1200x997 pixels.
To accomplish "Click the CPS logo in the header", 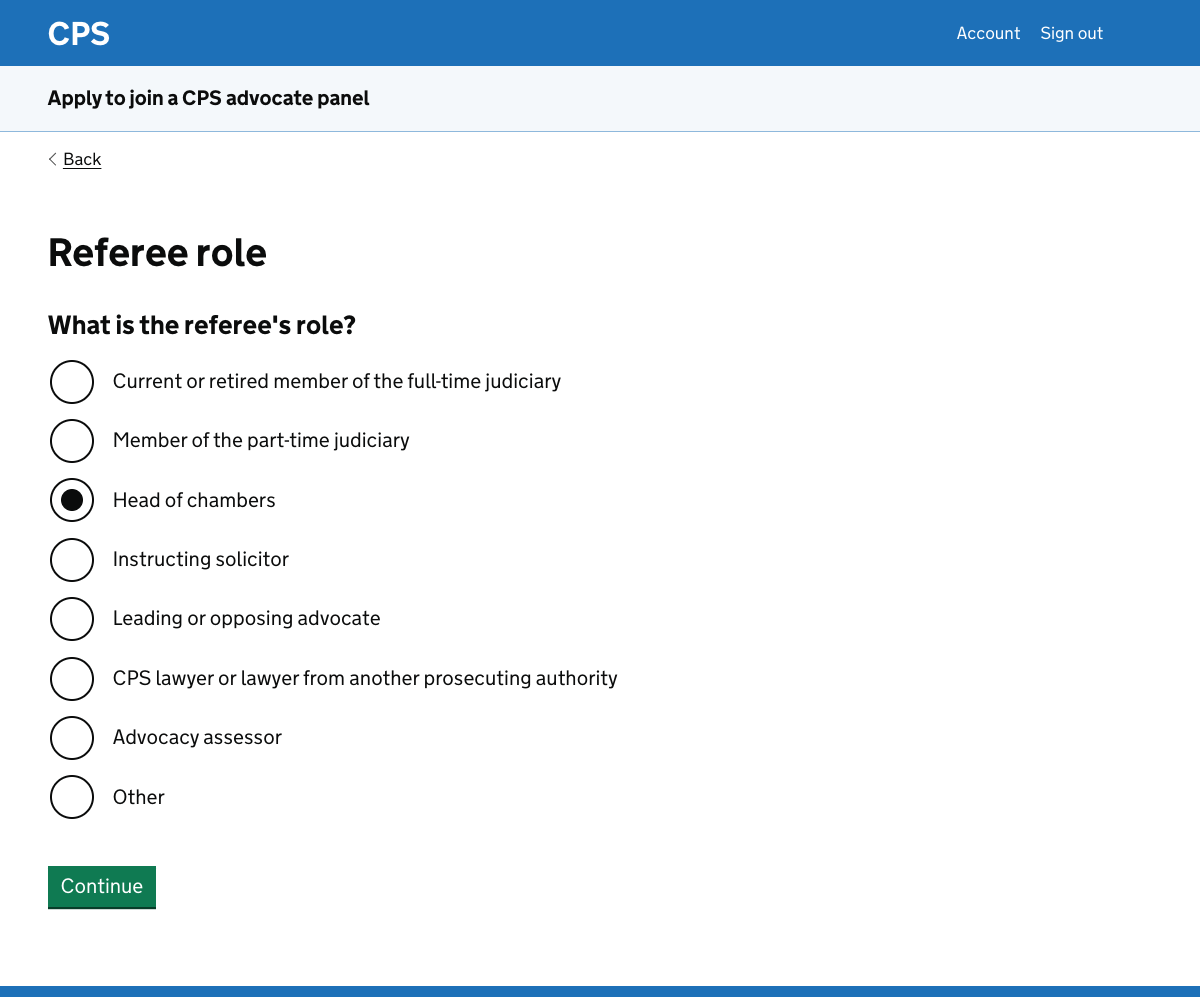I will click(78, 33).
